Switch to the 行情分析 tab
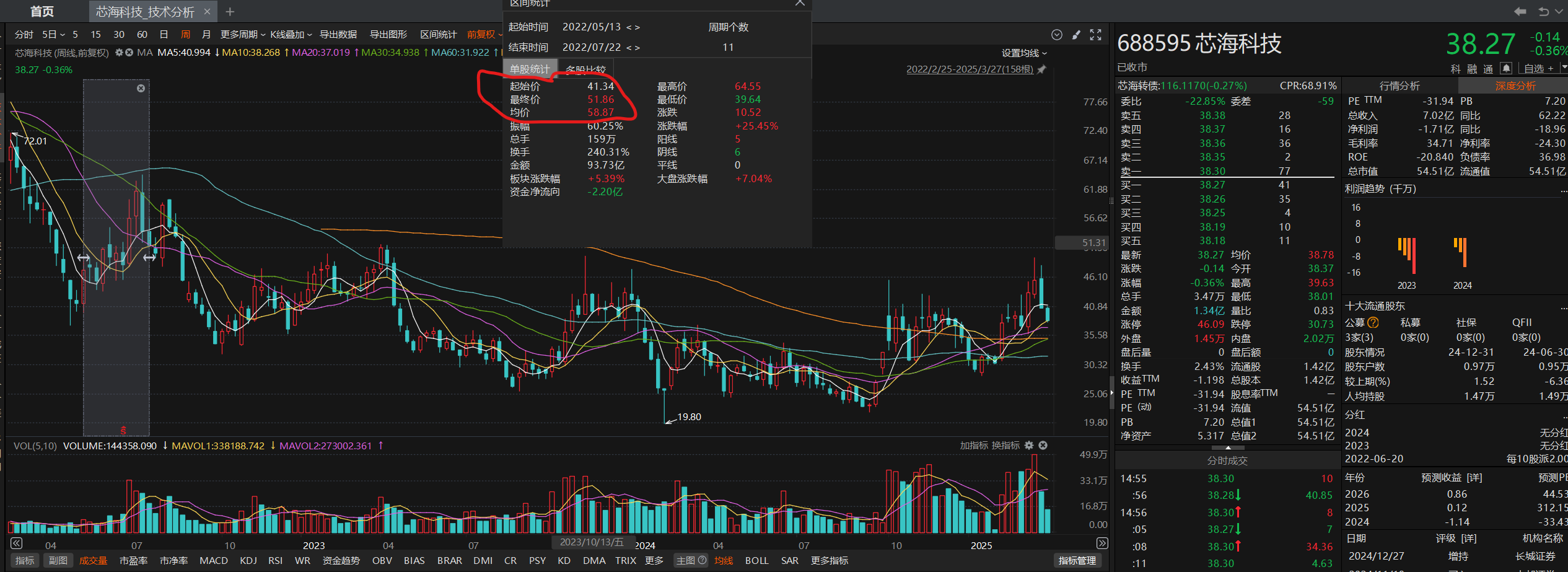This screenshot has height=572, width=1568. point(1399,86)
